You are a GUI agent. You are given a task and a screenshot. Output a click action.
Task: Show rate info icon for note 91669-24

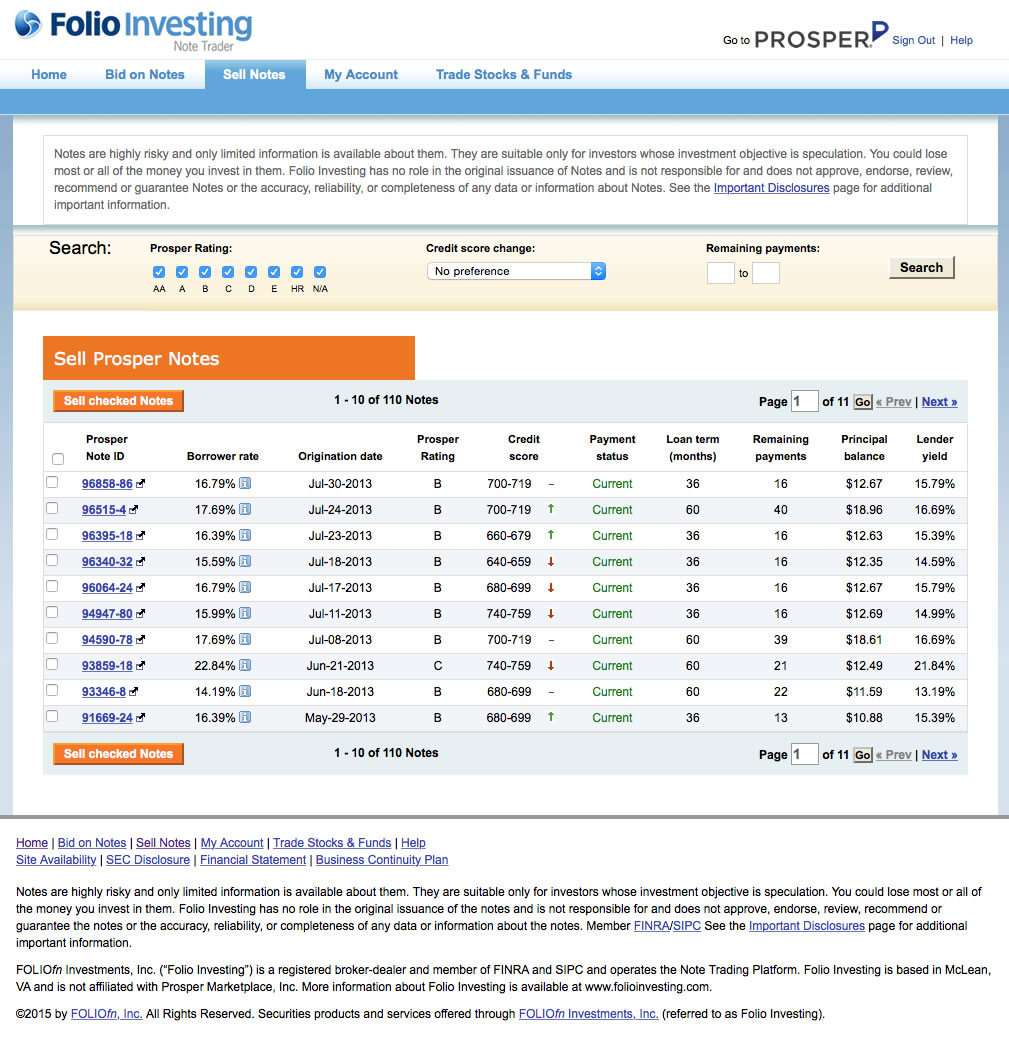point(245,717)
